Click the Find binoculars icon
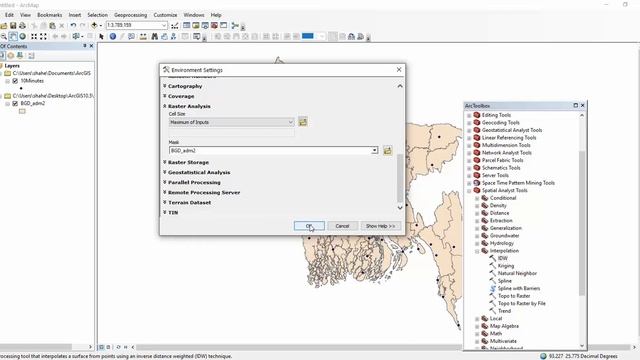The width and height of the screenshot is (640, 360). 155,37
